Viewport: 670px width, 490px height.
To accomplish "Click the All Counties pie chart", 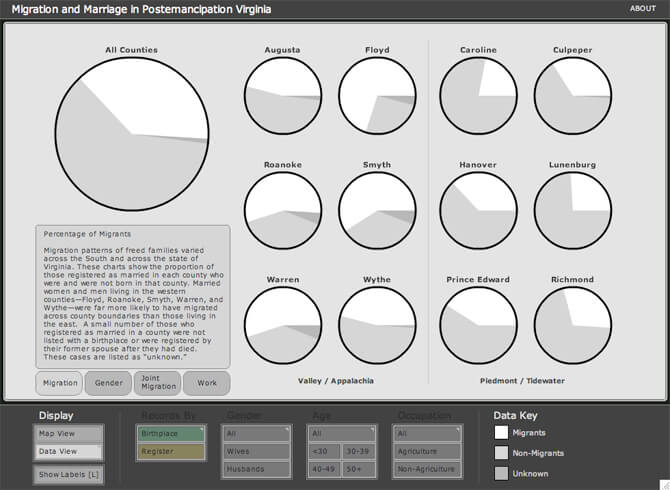I will click(x=132, y=135).
